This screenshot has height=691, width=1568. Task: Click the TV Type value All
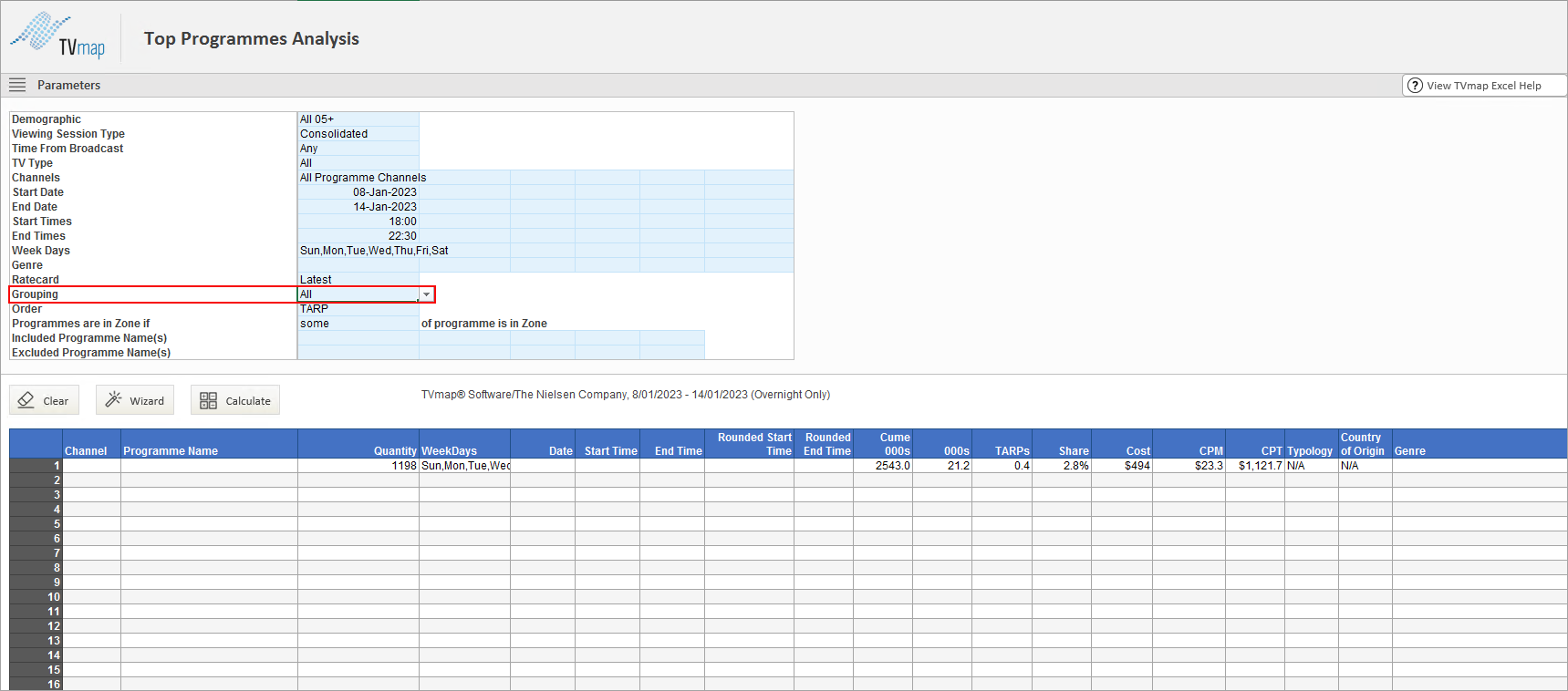point(358,163)
